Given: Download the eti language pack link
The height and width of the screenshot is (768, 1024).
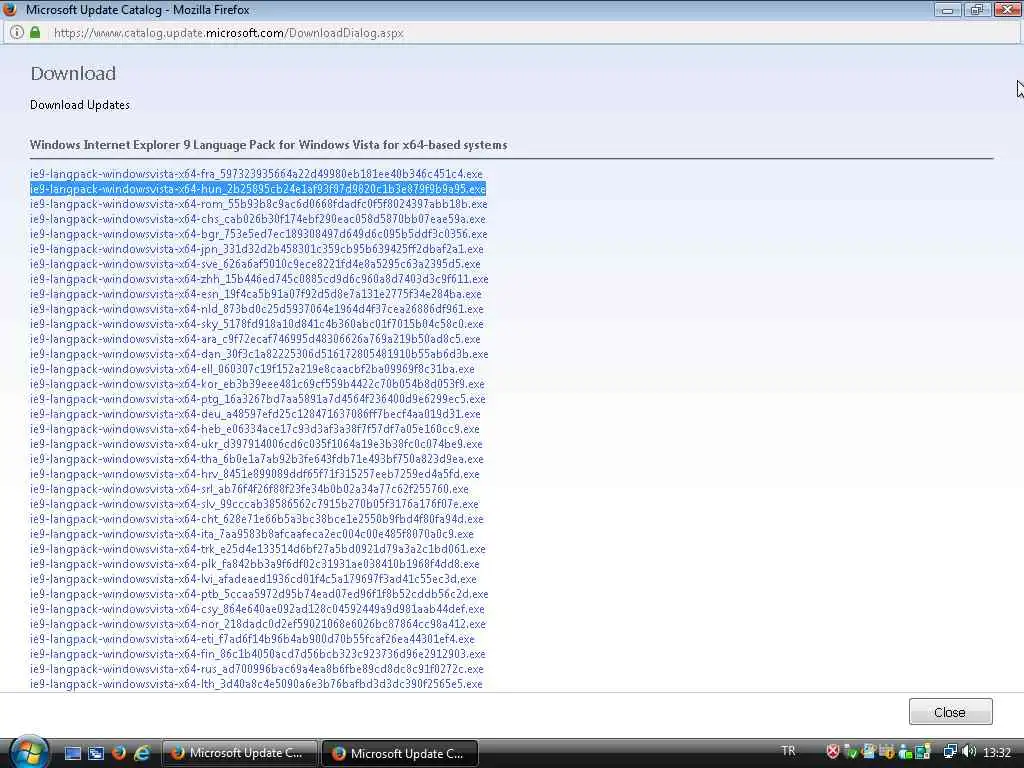Looking at the screenshot, I should [x=252, y=639].
